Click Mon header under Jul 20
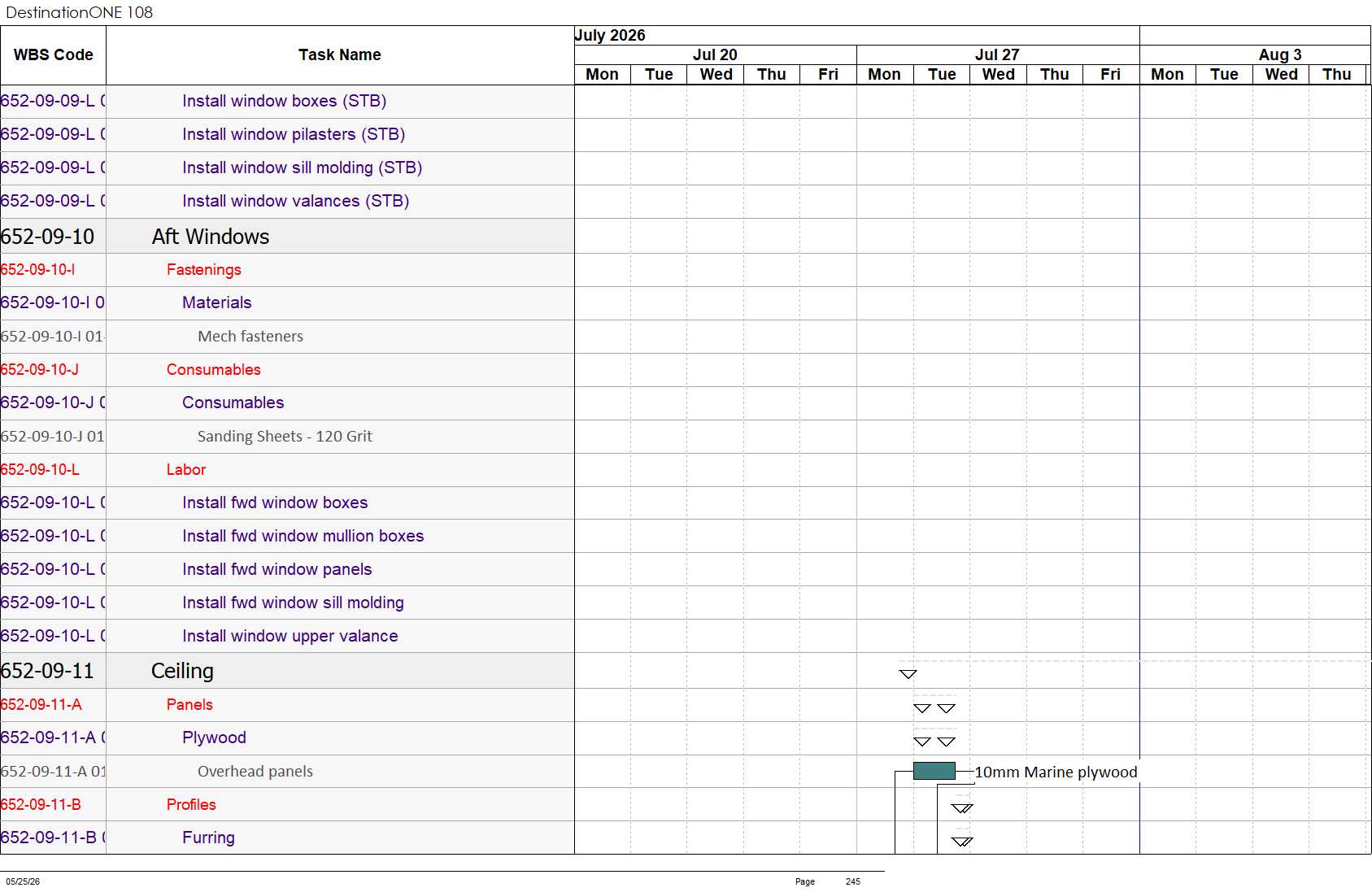 [x=602, y=74]
